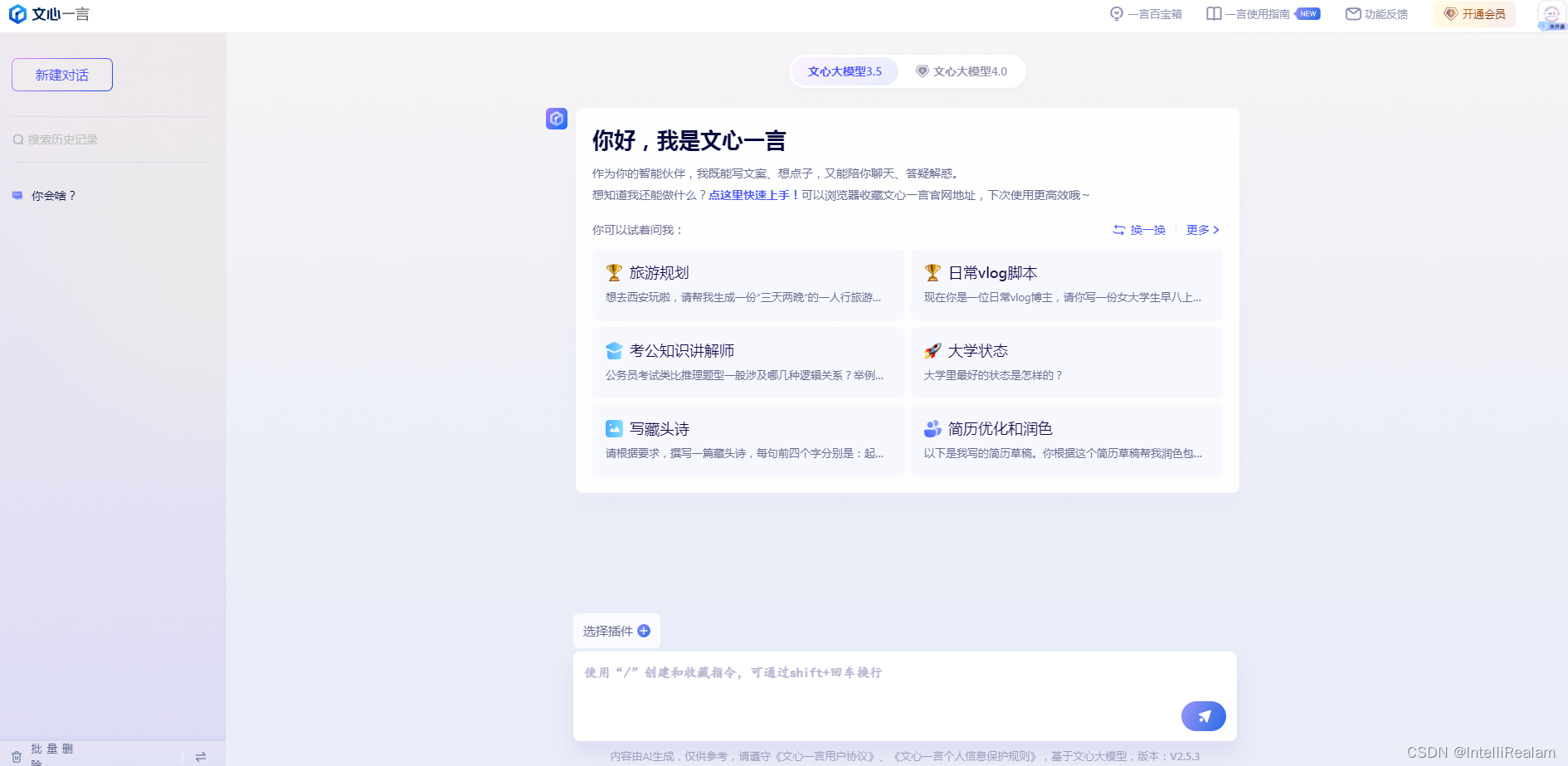Click the chat bubble icon beside 你会啥？

point(17,196)
